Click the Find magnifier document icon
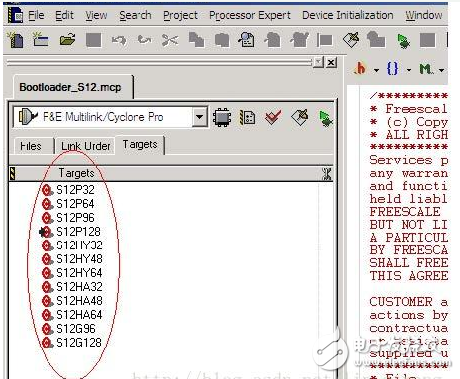460x379 pixels. point(246,40)
